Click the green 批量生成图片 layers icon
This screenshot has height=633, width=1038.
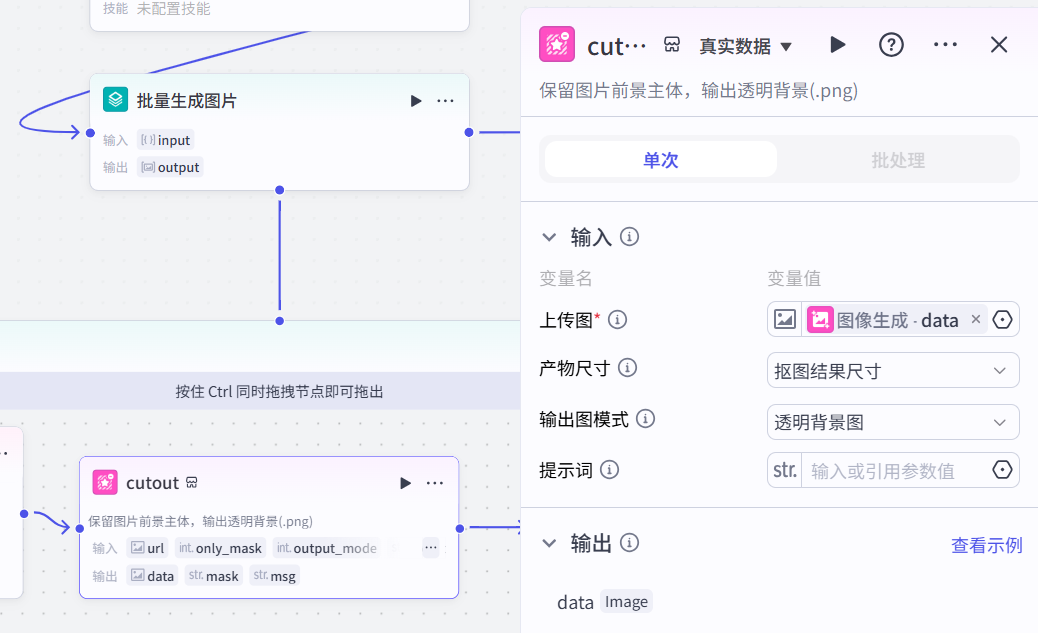pos(115,100)
